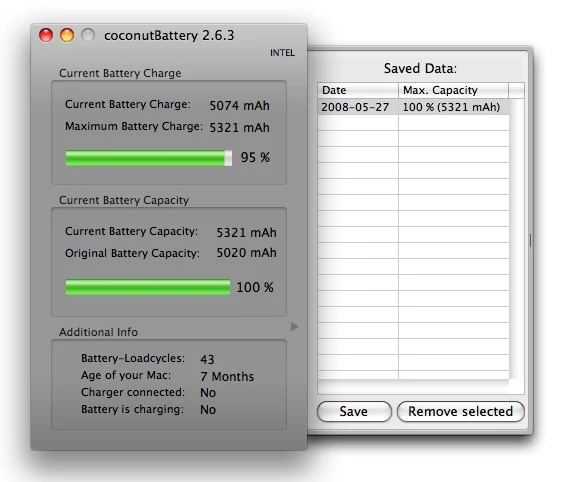Click the 100 % battery capacity bar
The width and height of the screenshot is (563, 482).
[148, 287]
